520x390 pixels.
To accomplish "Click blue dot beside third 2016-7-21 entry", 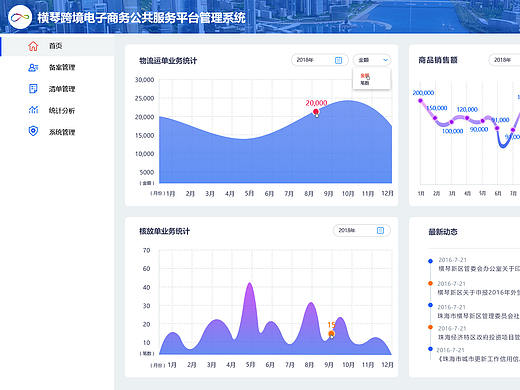I will pos(430,305).
